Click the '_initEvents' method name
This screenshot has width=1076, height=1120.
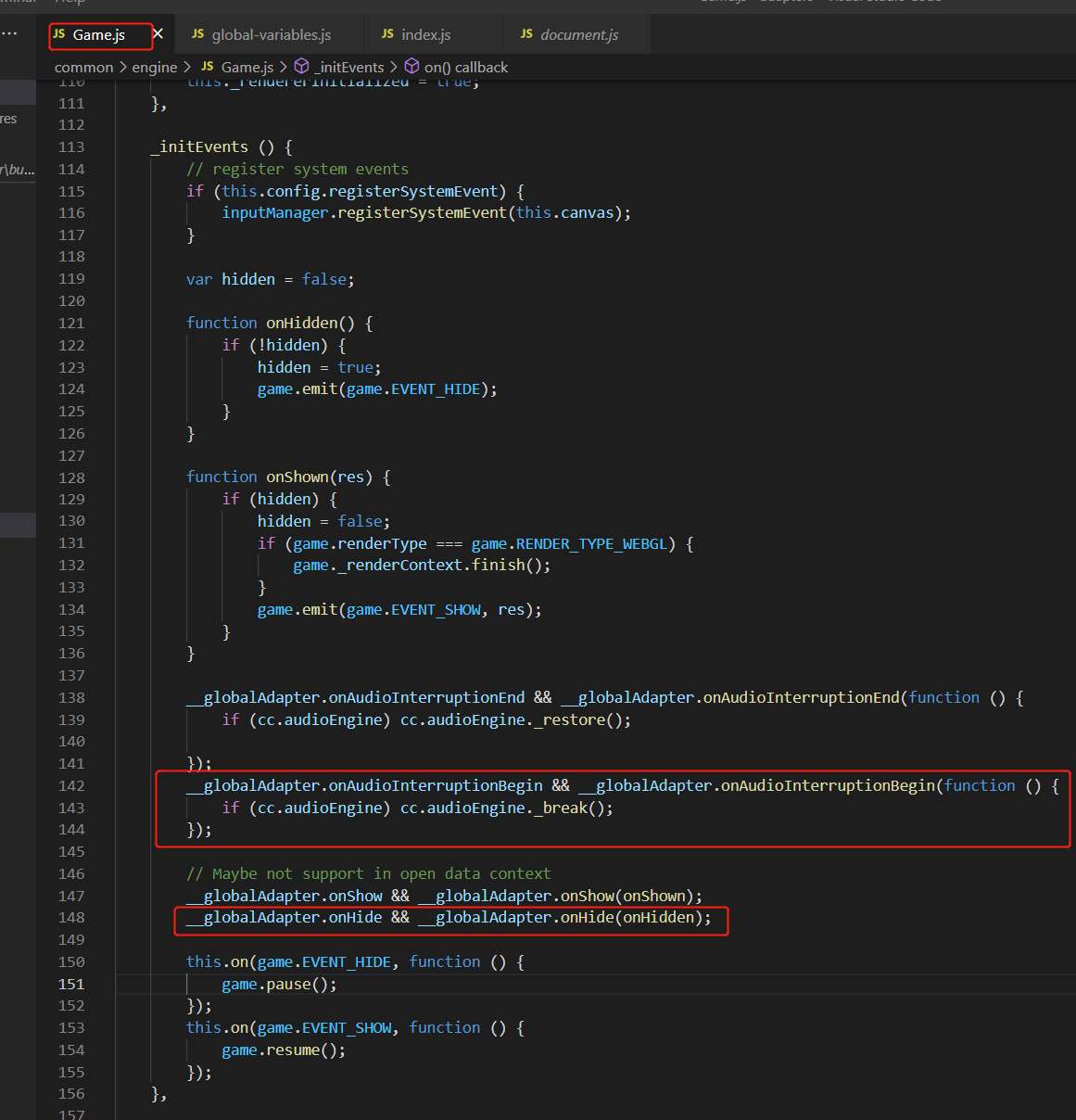coord(199,147)
